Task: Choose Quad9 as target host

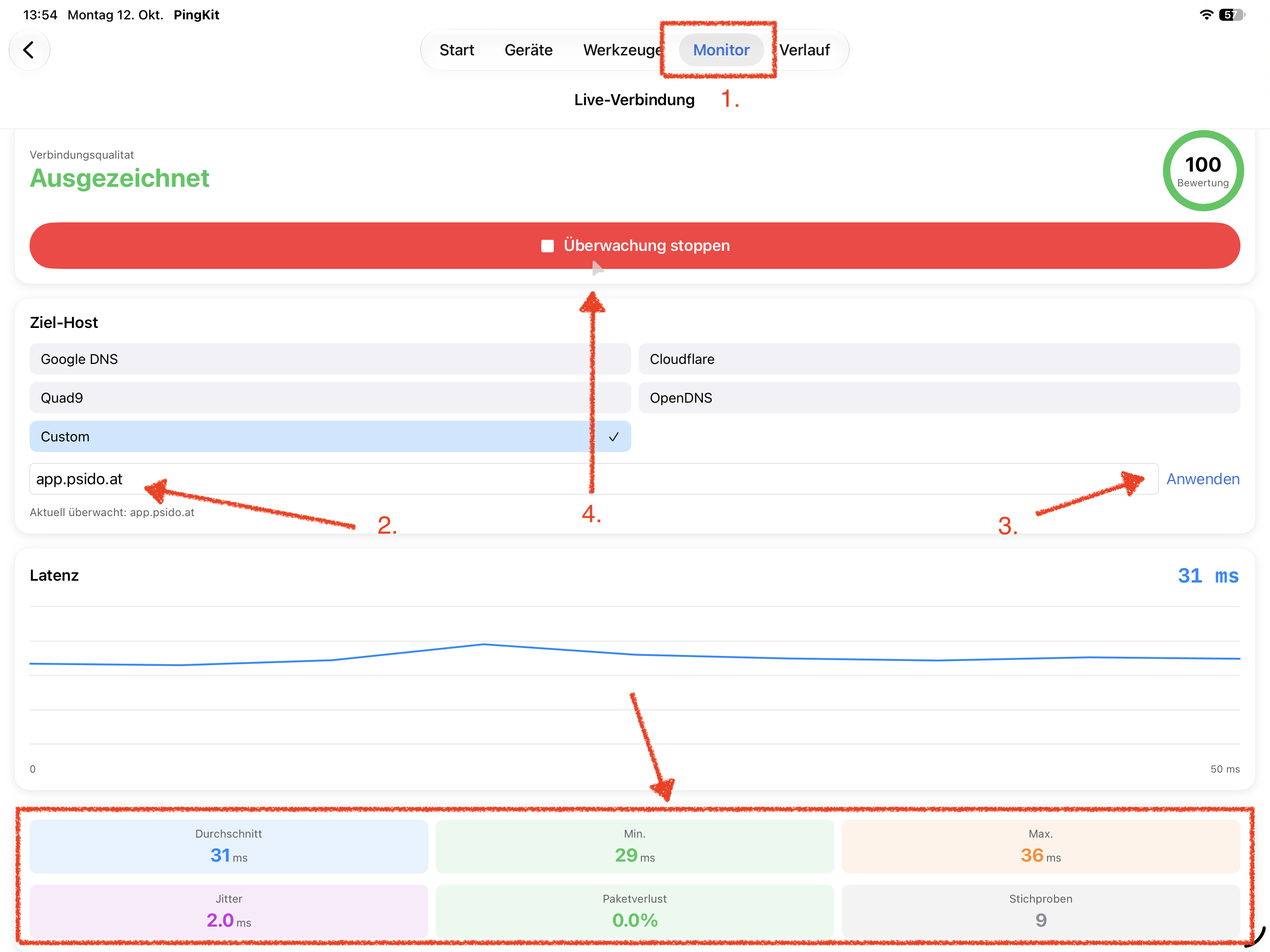Action: tap(330, 398)
